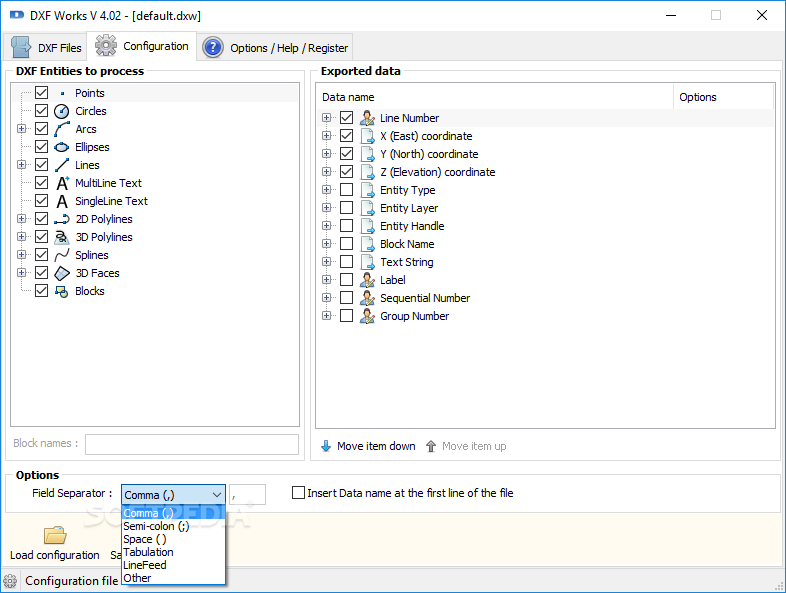Click the Move item down button label

coord(376,446)
